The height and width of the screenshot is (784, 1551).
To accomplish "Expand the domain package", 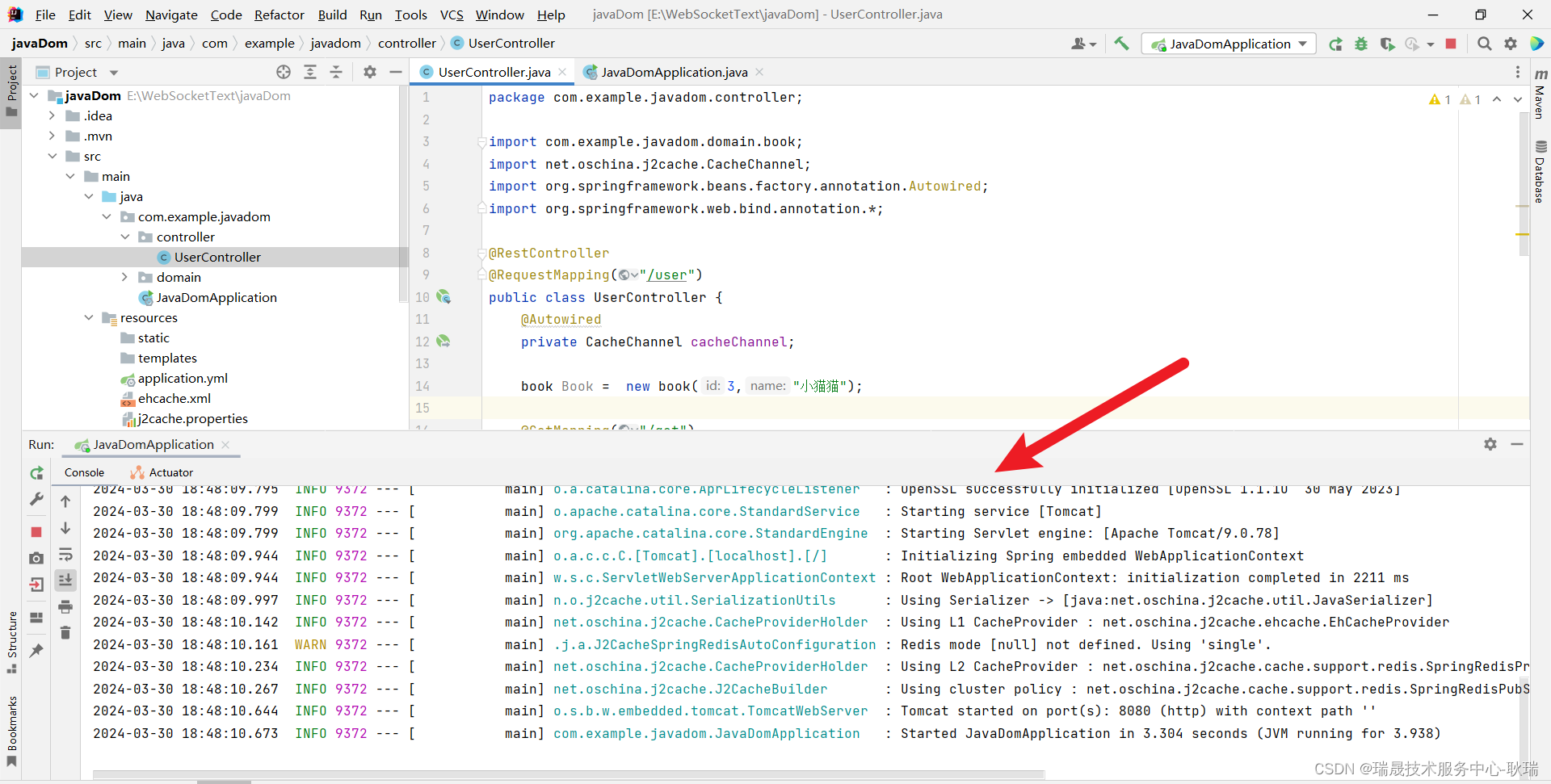I will [x=124, y=278].
